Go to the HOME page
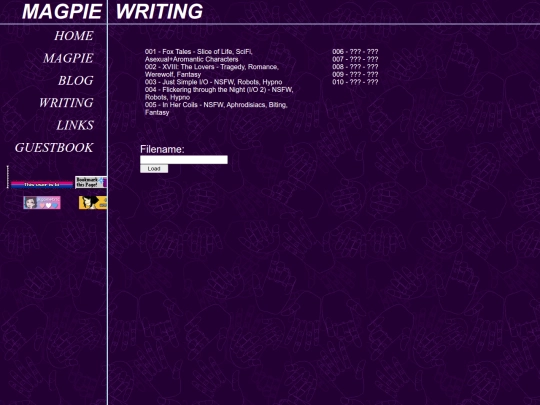 (74, 36)
